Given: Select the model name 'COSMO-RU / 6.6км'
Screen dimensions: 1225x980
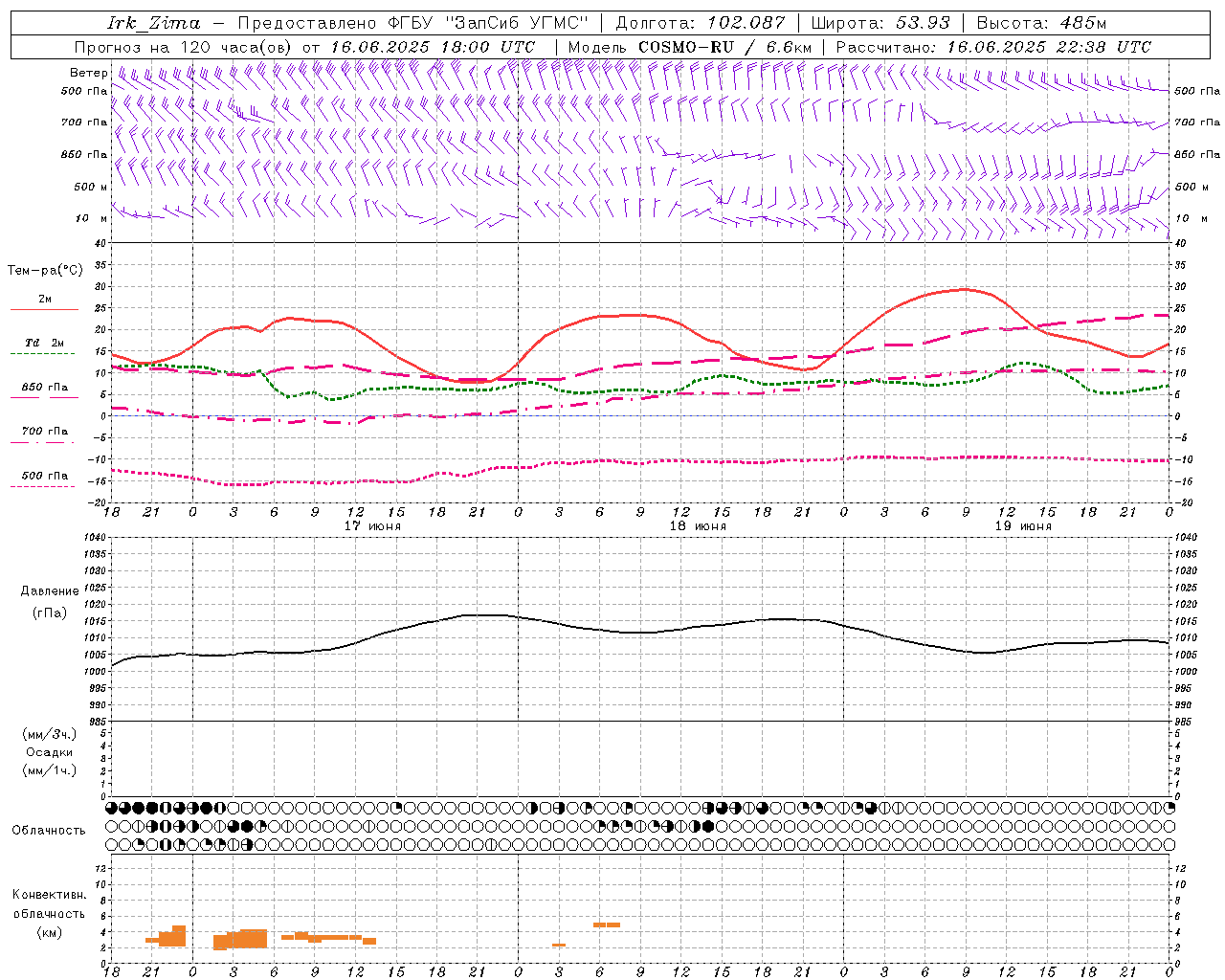Looking at the screenshot, I should (725, 47).
